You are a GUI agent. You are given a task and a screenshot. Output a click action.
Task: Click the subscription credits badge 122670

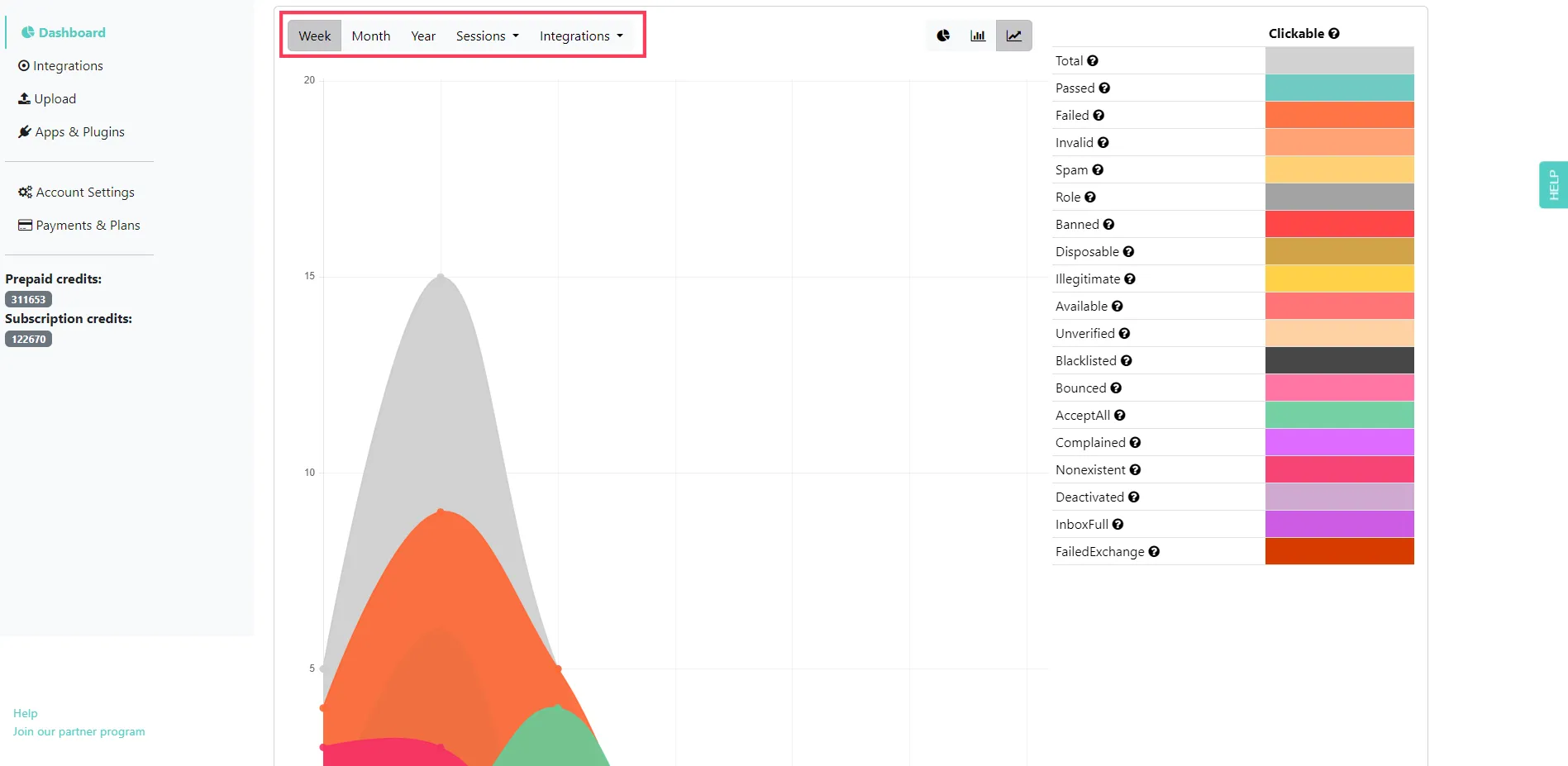[x=28, y=339]
